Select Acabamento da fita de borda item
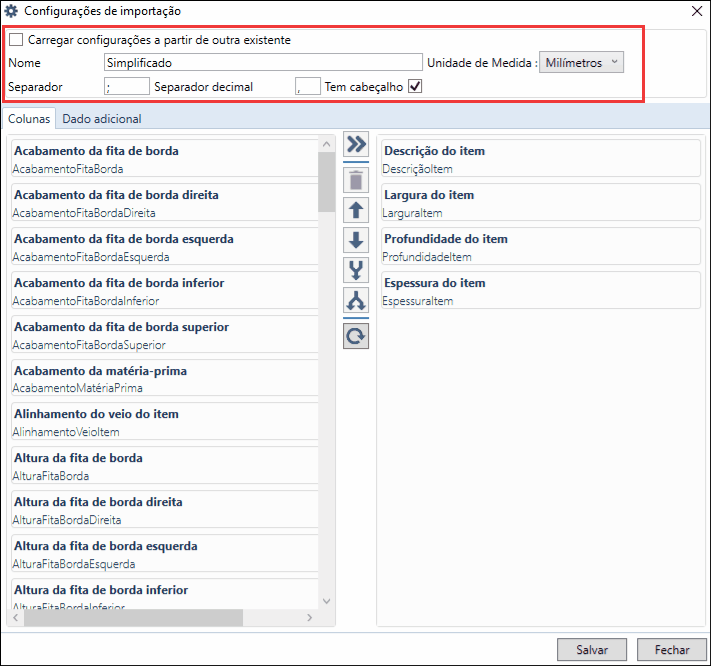 point(165,158)
